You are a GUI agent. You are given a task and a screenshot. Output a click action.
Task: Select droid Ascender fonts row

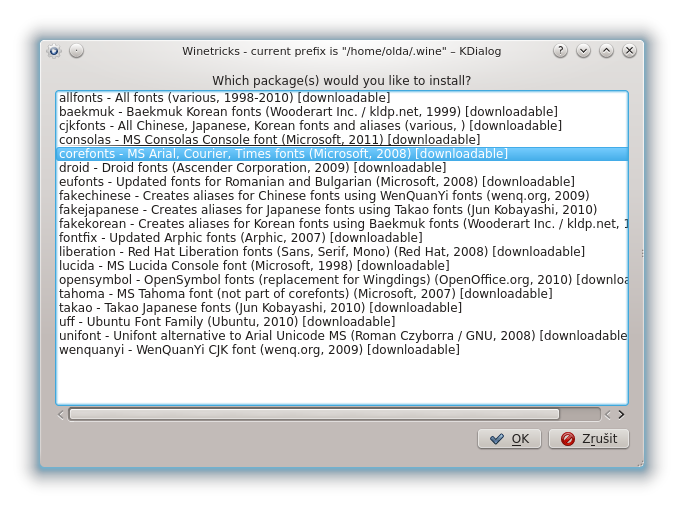click(x=342, y=168)
